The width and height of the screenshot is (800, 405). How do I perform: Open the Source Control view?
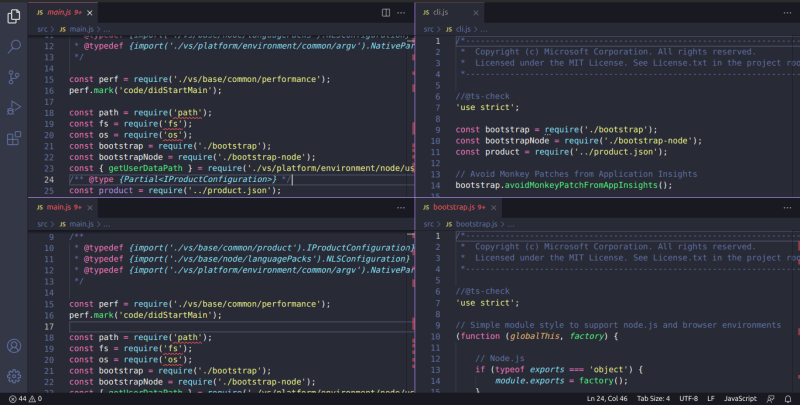(14, 76)
